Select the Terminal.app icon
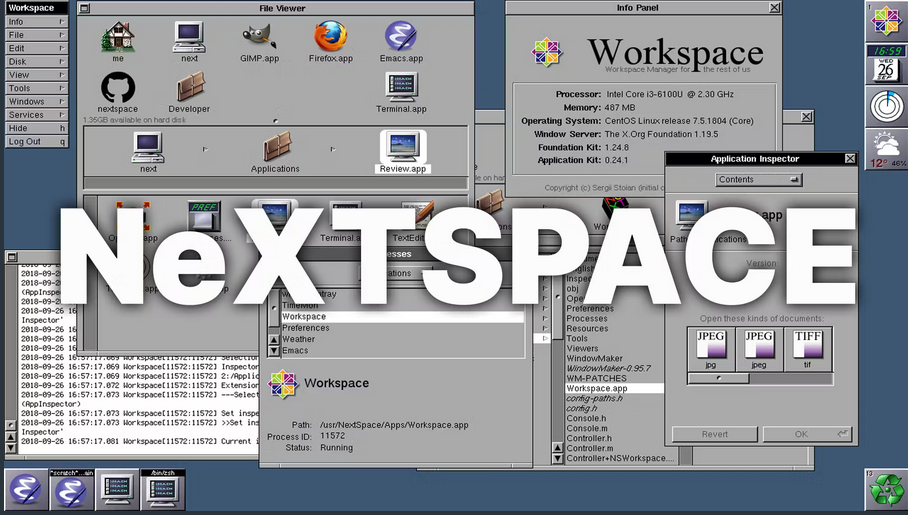This screenshot has height=515, width=908. tap(401, 88)
